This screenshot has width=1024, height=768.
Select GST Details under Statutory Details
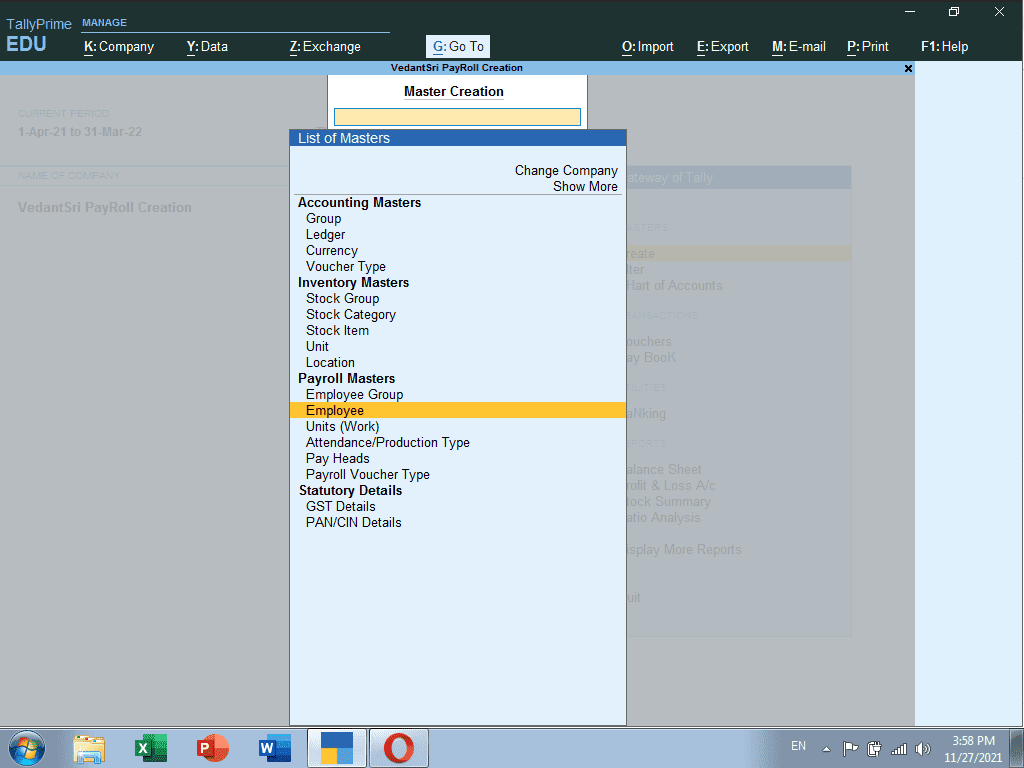[341, 507]
